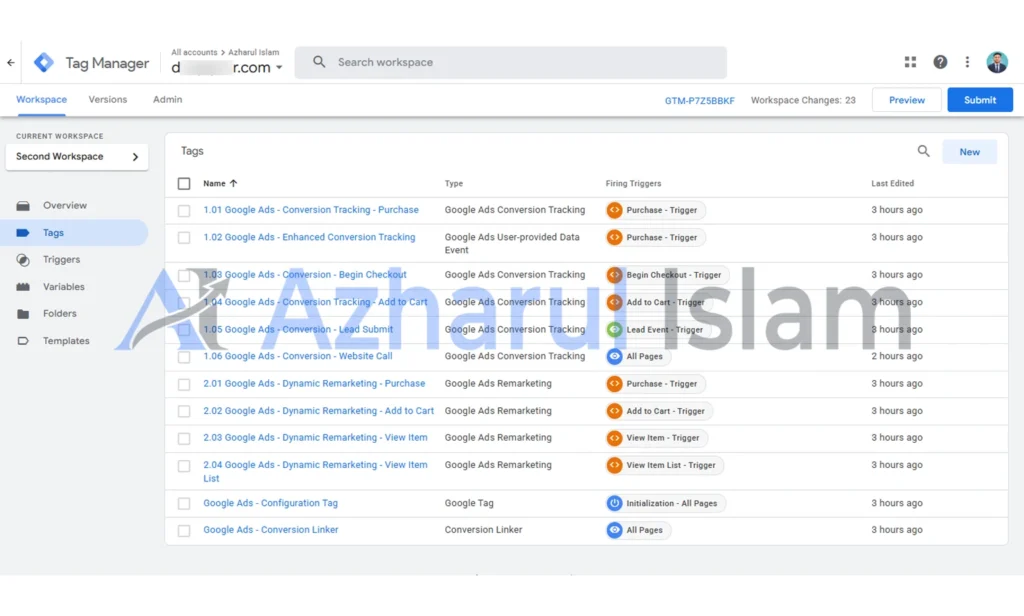Select Tags in the sidebar menu
The height and width of the screenshot is (616, 1024).
pyautogui.click(x=74, y=233)
